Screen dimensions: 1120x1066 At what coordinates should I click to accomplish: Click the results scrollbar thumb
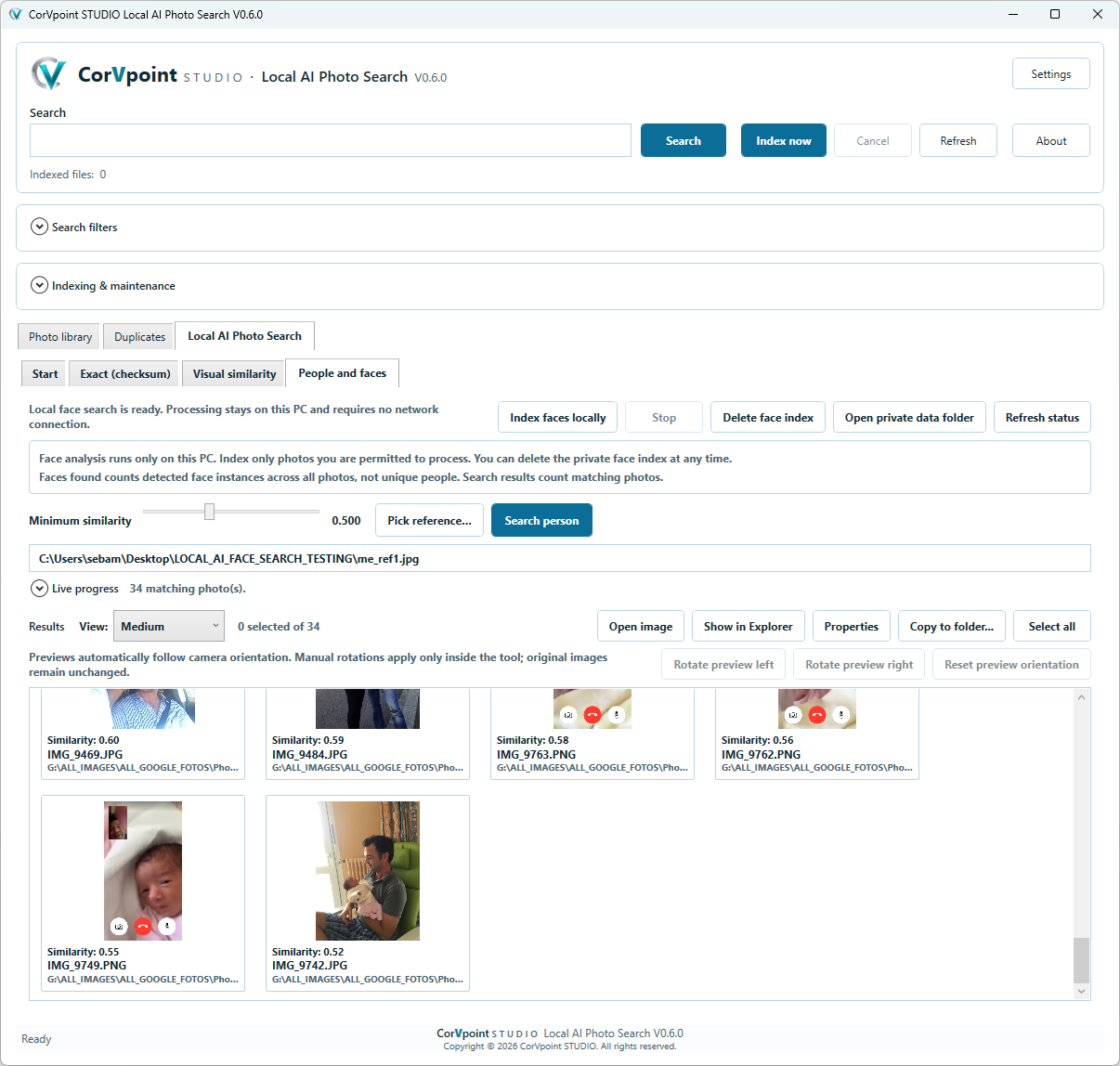click(1081, 960)
